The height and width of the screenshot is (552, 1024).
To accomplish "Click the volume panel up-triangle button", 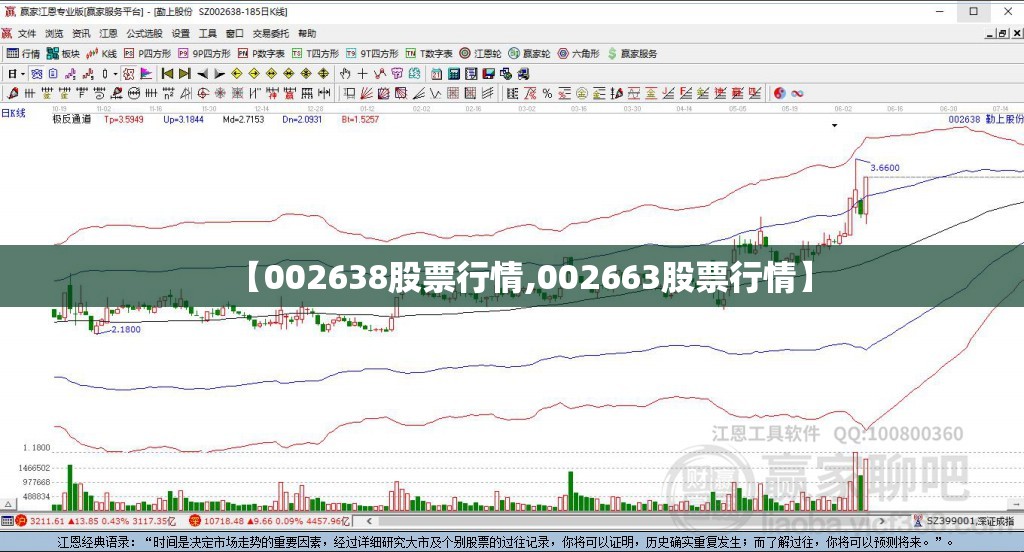I will tap(8, 504).
